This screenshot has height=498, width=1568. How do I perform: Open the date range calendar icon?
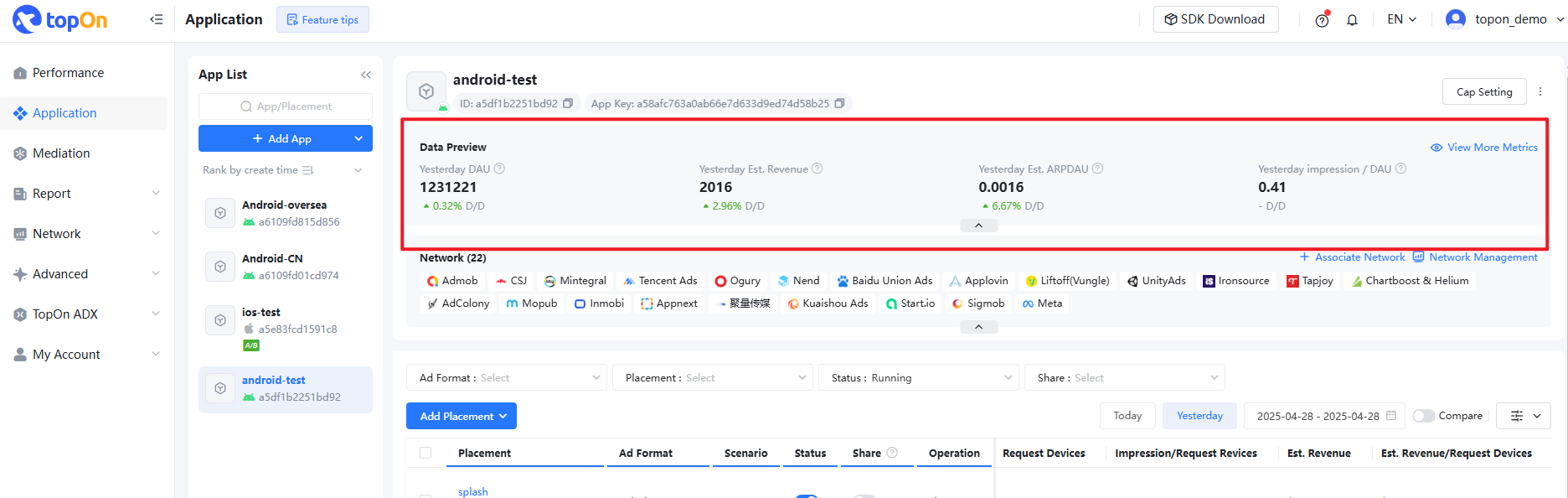(x=1391, y=416)
